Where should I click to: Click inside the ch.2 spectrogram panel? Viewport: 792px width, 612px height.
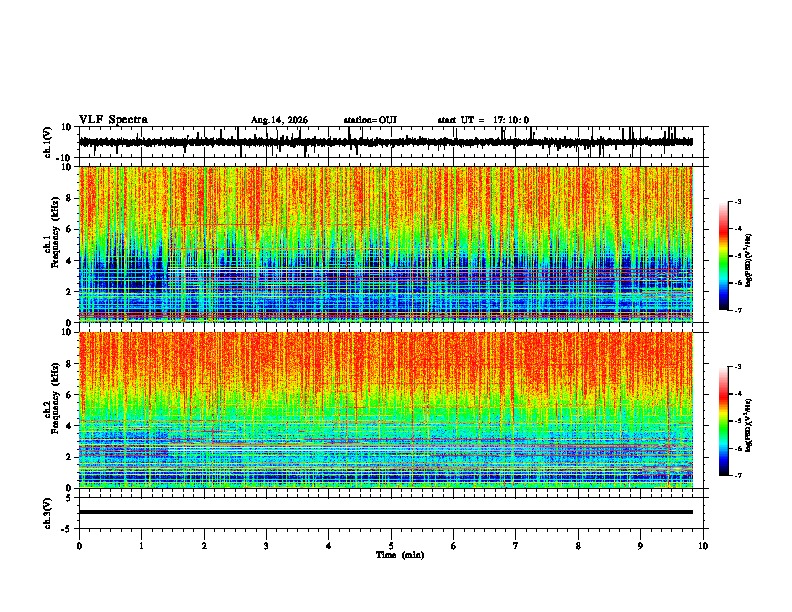(x=386, y=410)
